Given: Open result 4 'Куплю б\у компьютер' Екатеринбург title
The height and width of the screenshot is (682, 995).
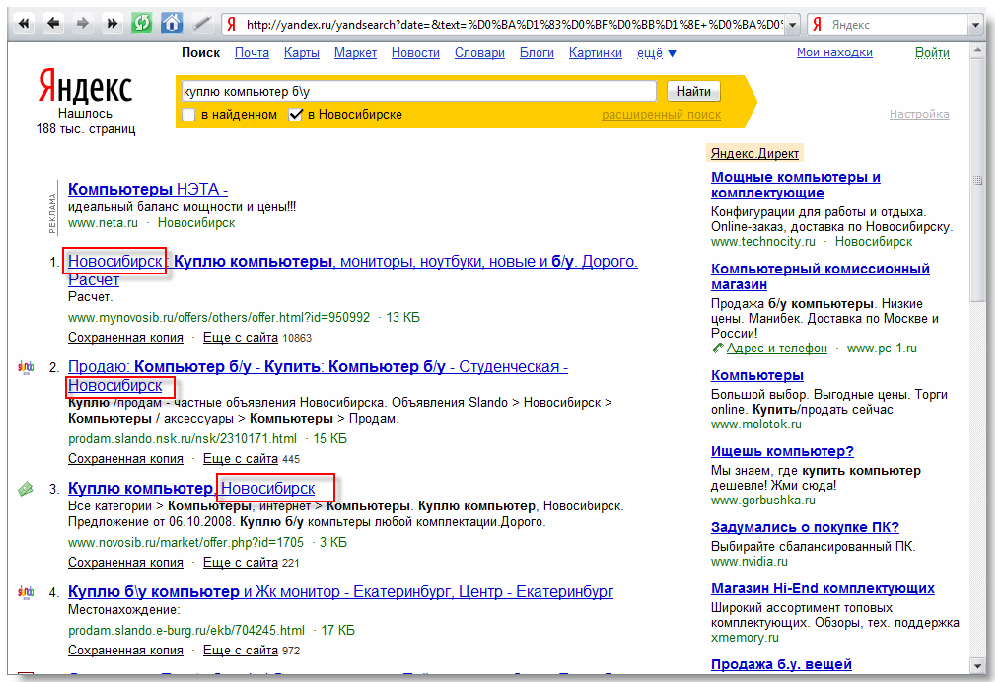Looking at the screenshot, I should click(340, 591).
